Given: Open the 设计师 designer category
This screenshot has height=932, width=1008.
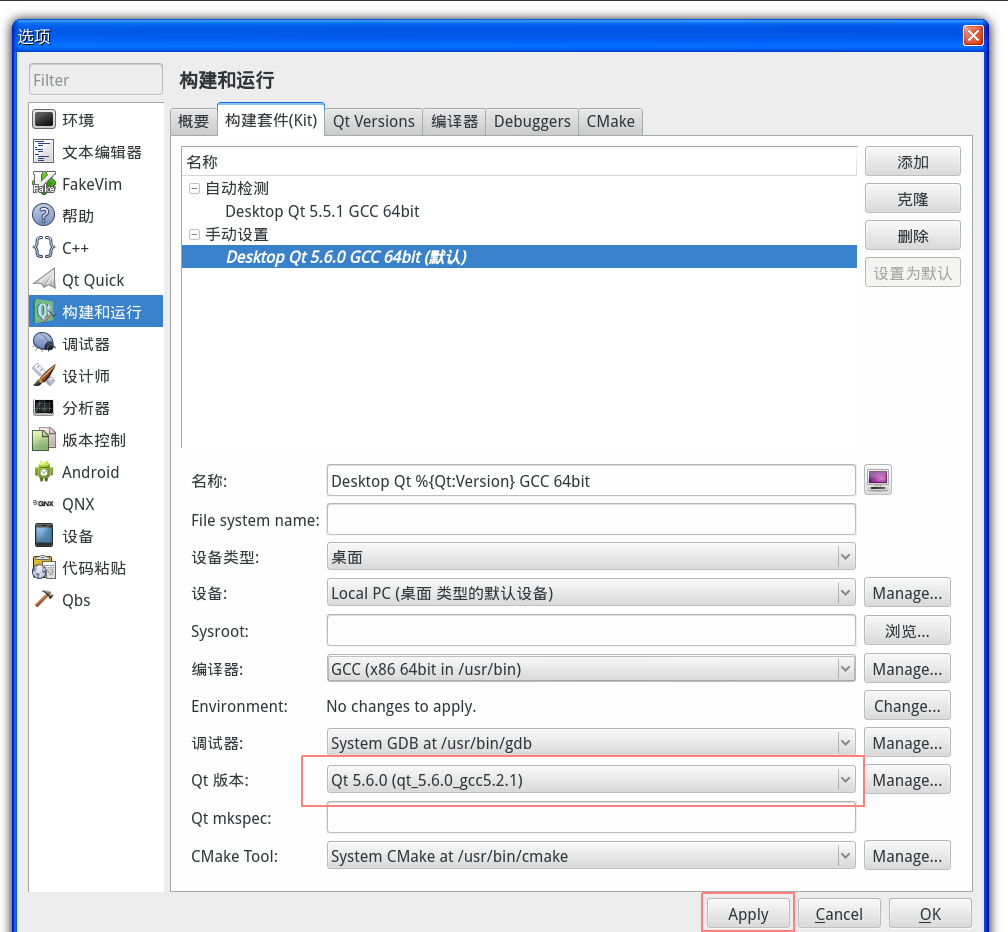Looking at the screenshot, I should (x=96, y=376).
